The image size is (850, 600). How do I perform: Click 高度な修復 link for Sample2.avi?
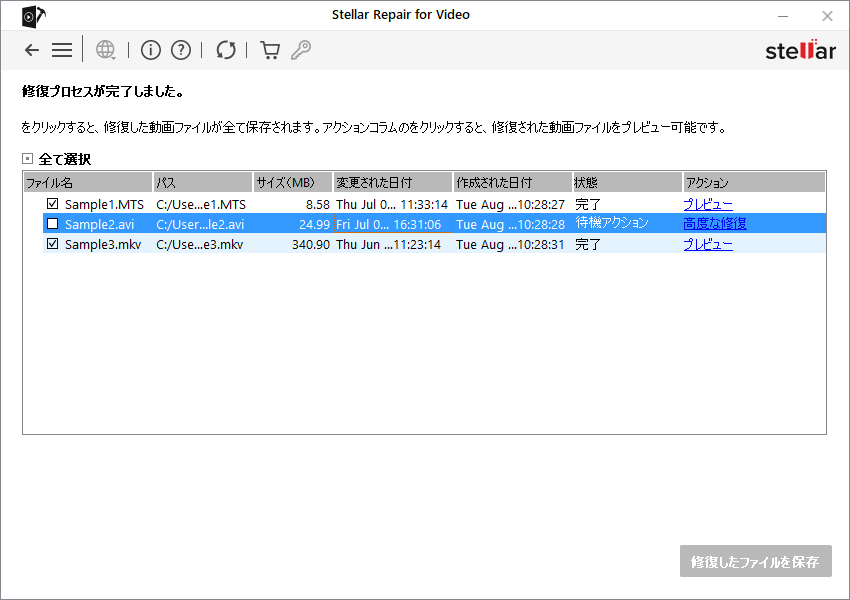(714, 223)
